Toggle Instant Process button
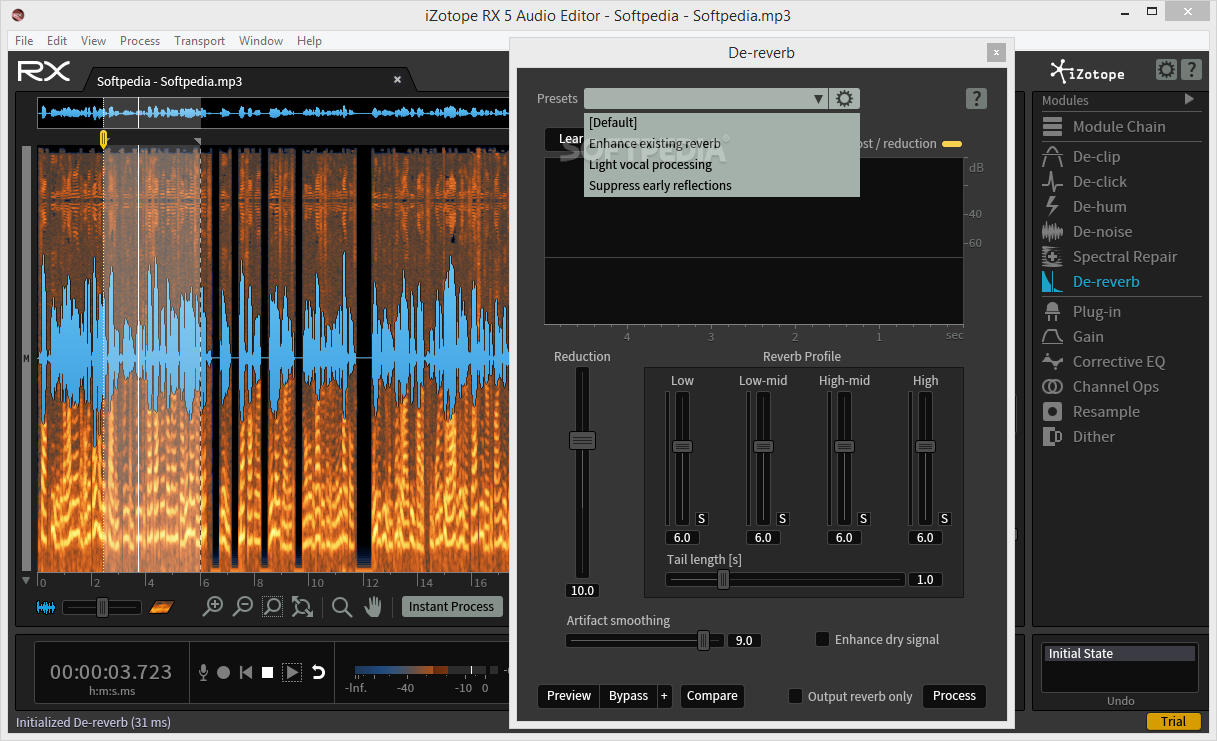1217x741 pixels. pyautogui.click(x=451, y=606)
